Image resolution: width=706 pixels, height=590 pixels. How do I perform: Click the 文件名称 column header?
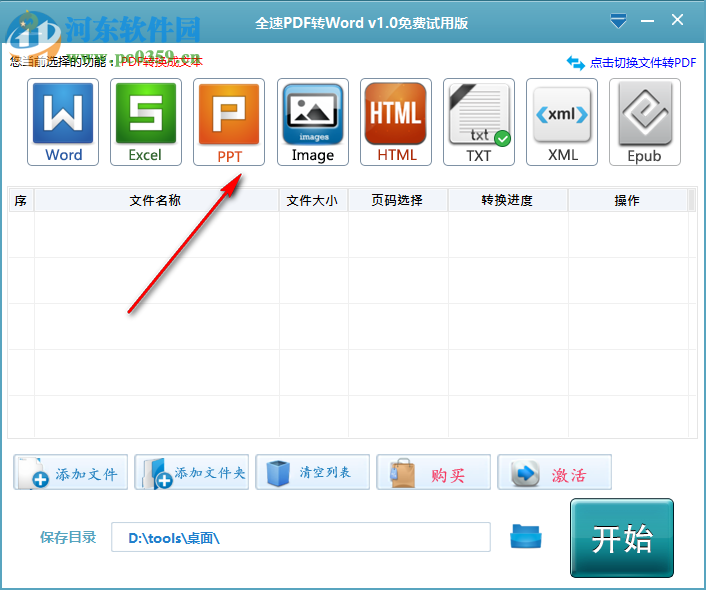[156, 200]
